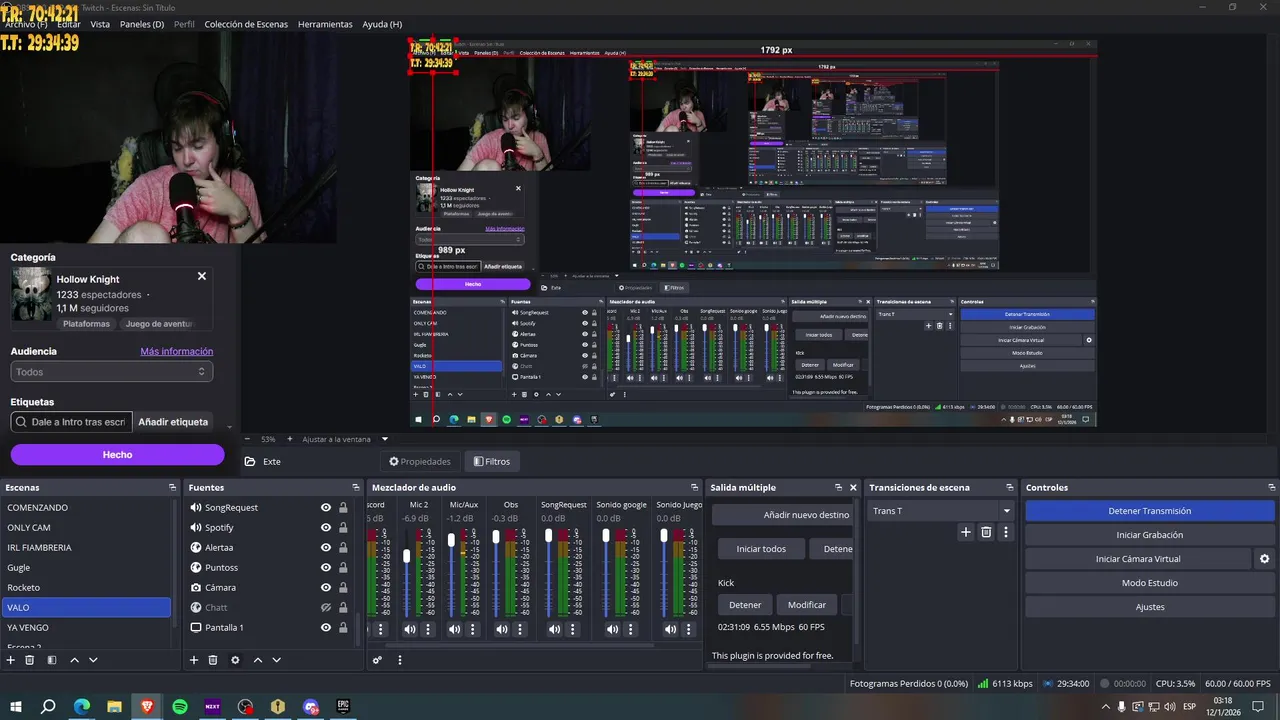Click Iniciar Cámara Virtual button
The height and width of the screenshot is (720, 1280).
(1138, 559)
